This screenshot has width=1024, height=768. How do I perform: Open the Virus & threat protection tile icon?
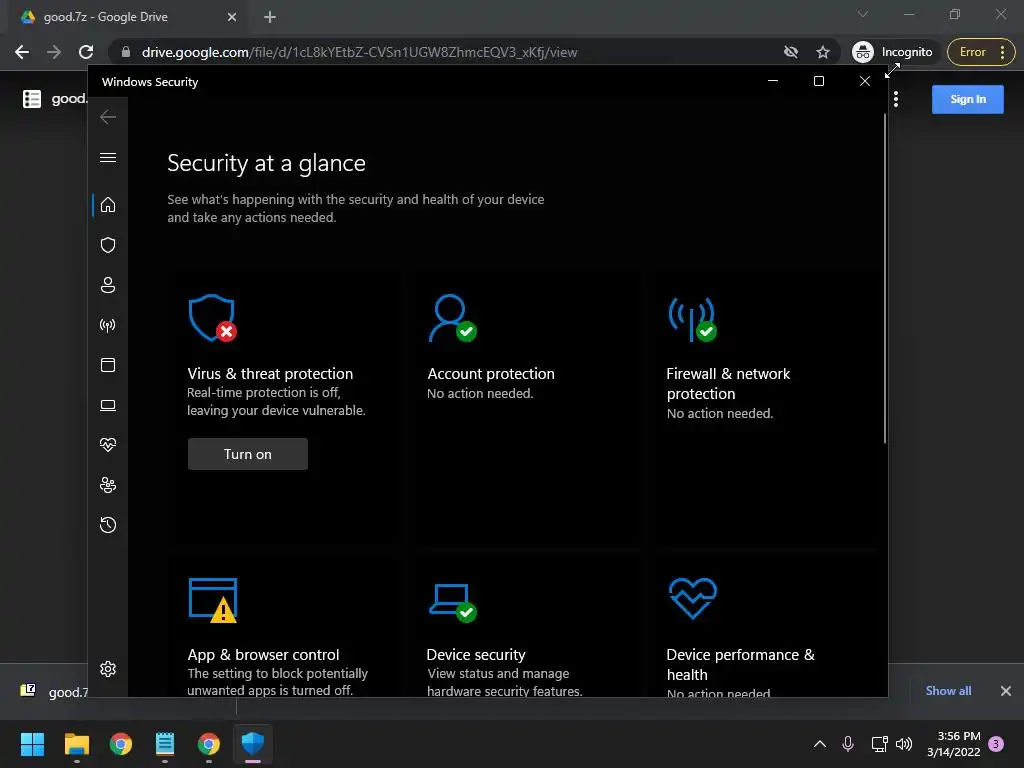(x=212, y=318)
